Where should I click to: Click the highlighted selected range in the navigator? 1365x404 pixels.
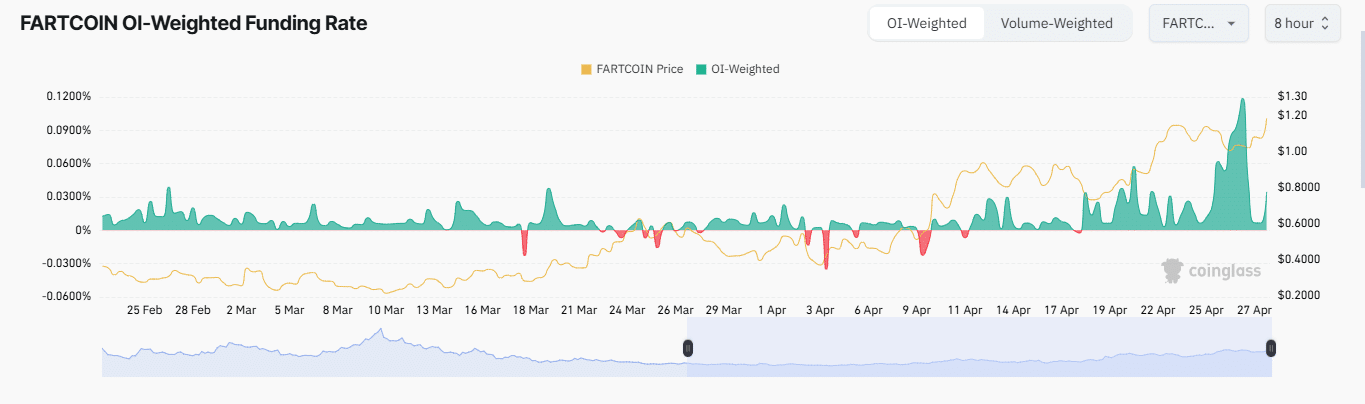[x=978, y=350]
